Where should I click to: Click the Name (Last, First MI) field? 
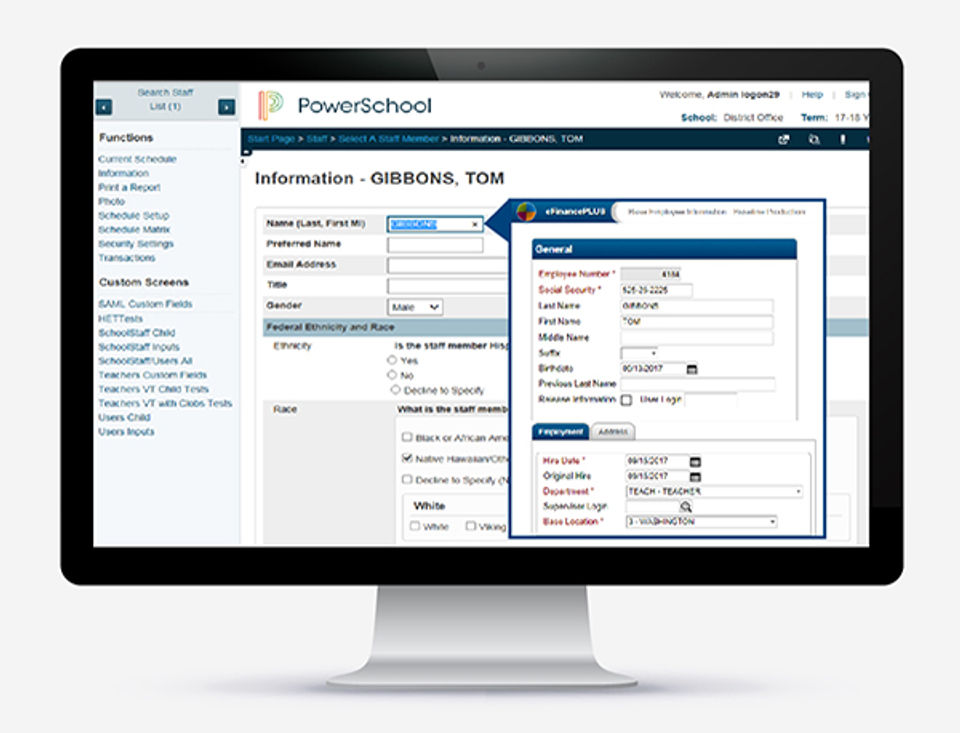click(x=435, y=225)
